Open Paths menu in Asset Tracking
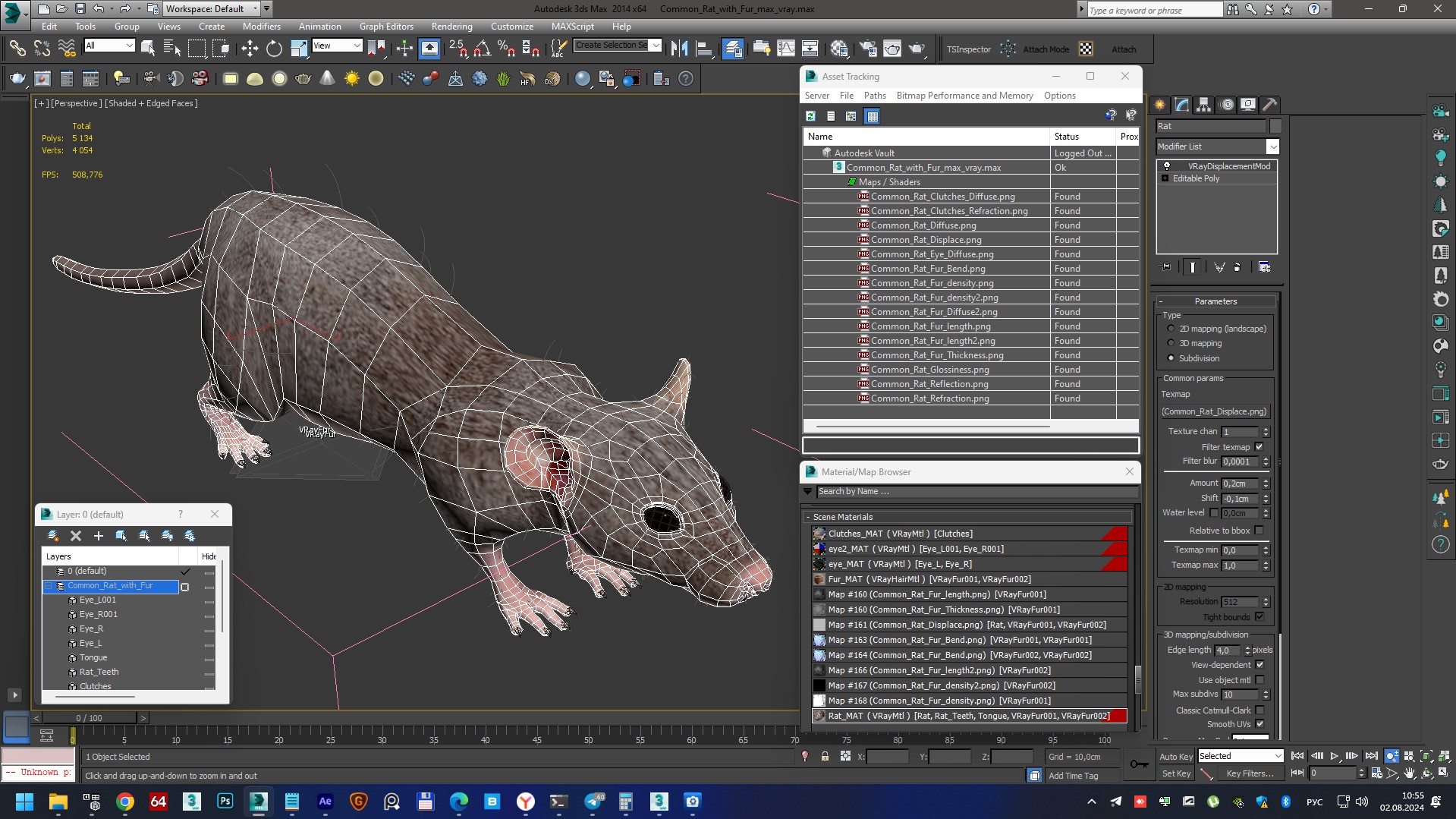 tap(874, 96)
